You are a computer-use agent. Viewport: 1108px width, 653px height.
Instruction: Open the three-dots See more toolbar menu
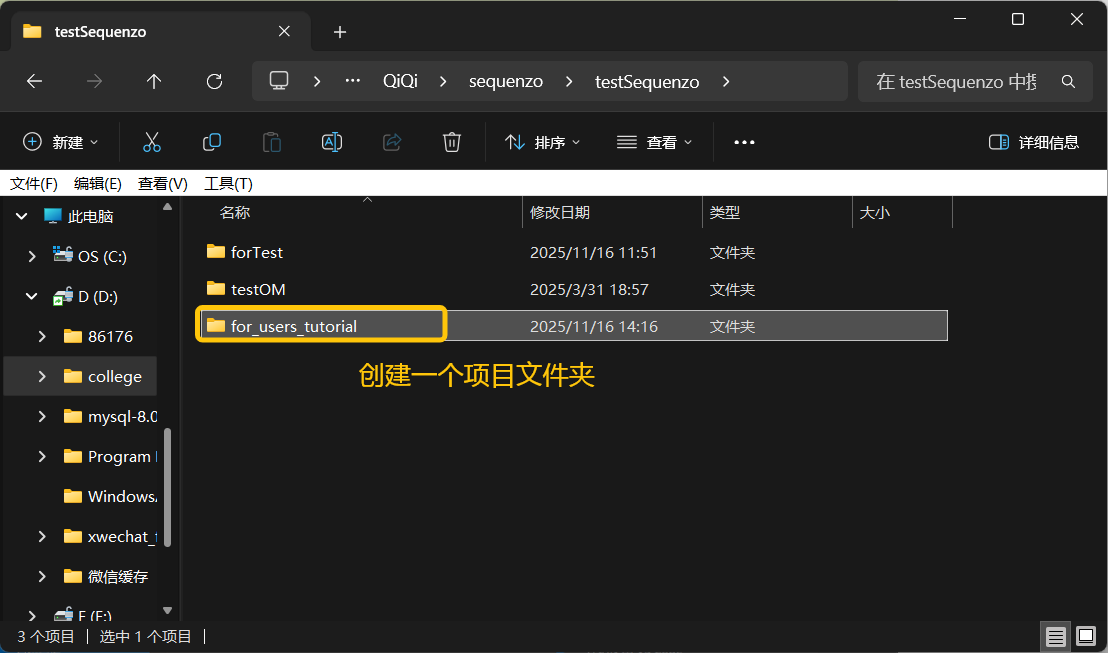tap(744, 142)
